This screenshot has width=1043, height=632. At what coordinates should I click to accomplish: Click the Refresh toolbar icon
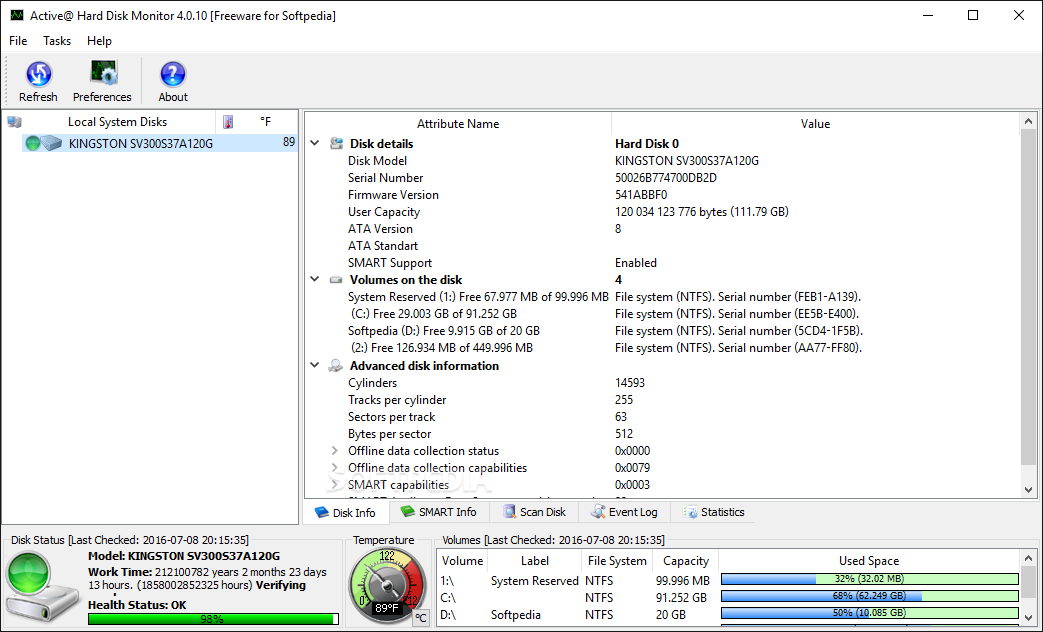[39, 74]
